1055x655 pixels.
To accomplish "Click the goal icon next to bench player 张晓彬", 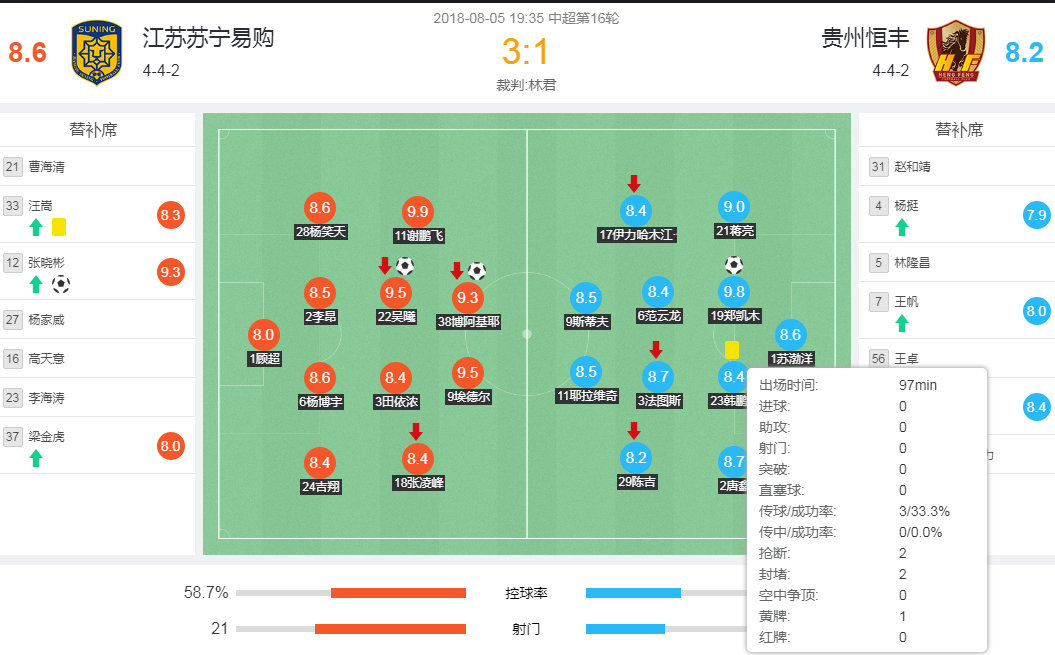I will (60, 285).
